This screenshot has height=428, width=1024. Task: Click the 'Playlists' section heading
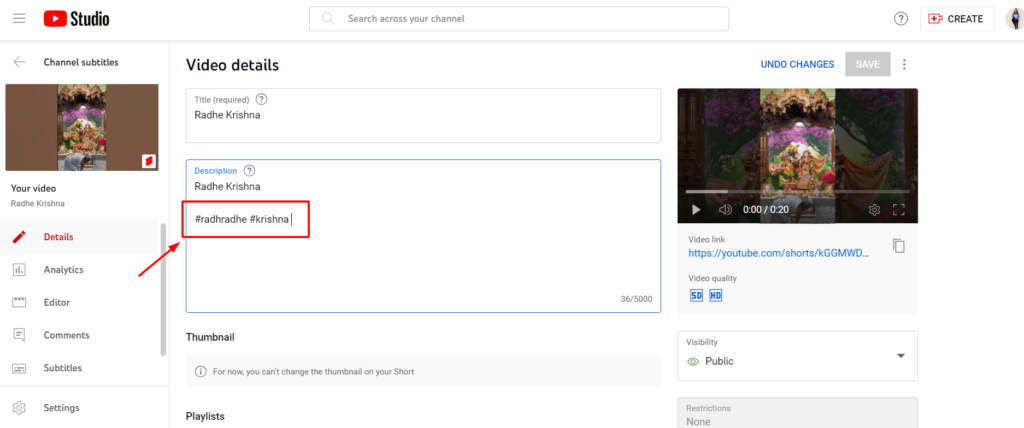[205, 416]
